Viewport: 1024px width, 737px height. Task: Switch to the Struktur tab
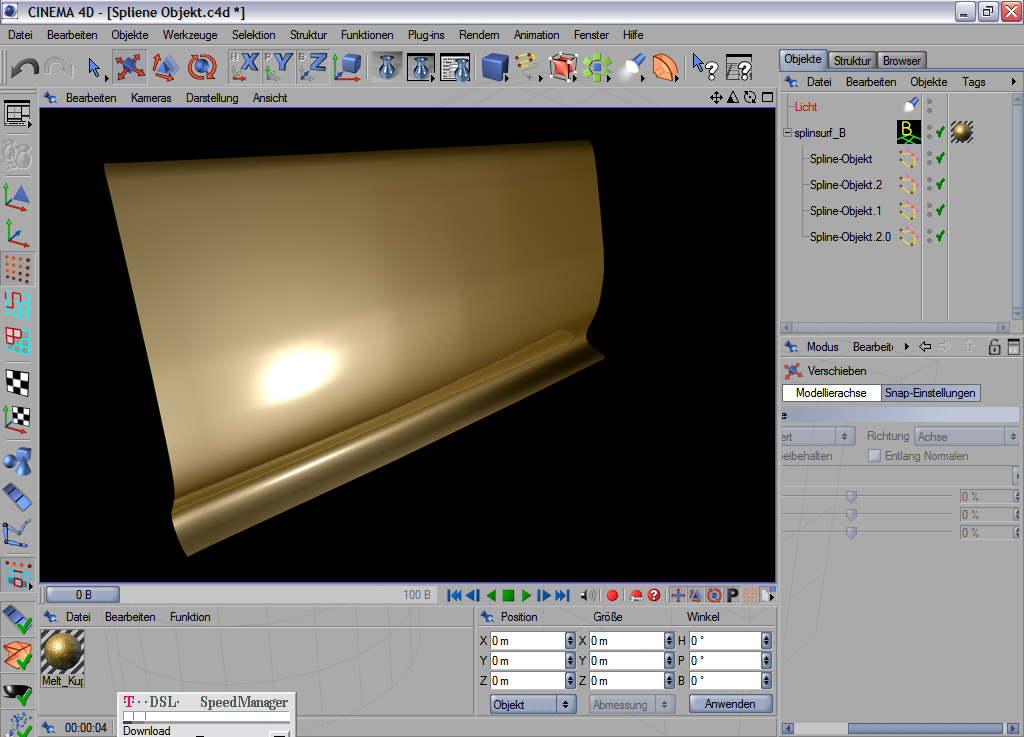[x=853, y=61]
